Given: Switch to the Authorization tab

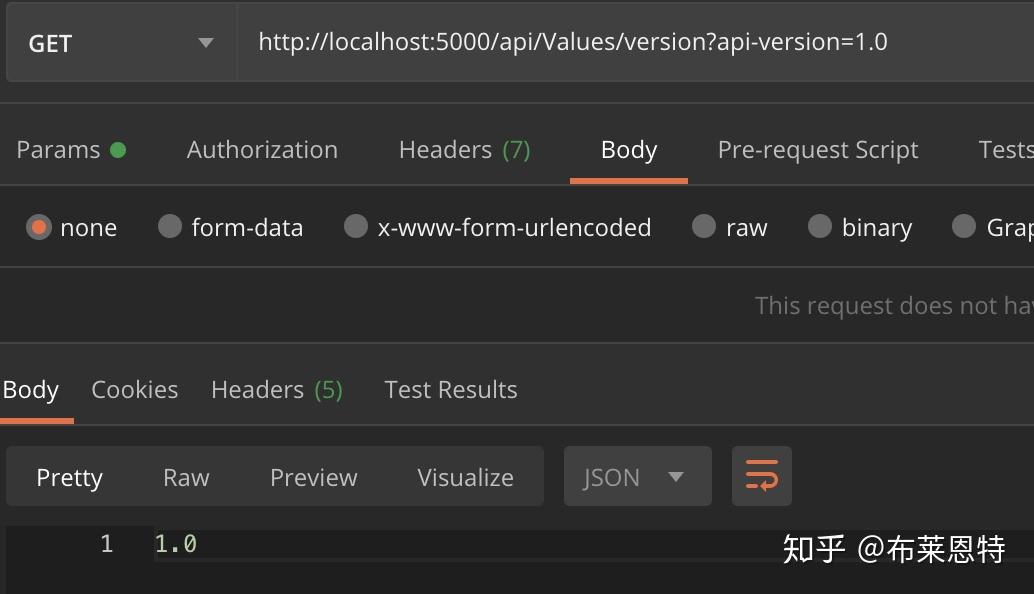Looking at the screenshot, I should [x=262, y=150].
